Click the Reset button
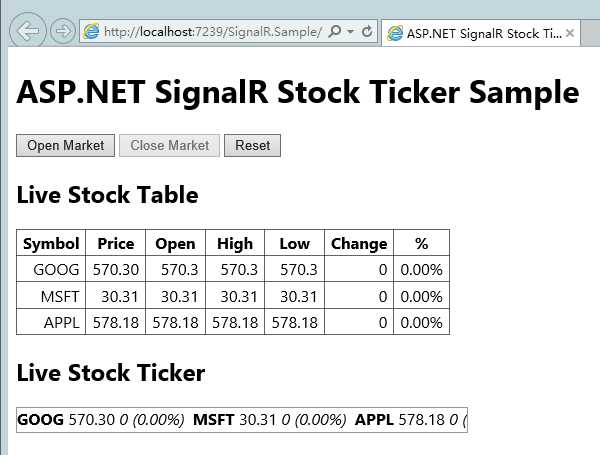Image resolution: width=600 pixels, height=455 pixels. pyautogui.click(x=253, y=145)
